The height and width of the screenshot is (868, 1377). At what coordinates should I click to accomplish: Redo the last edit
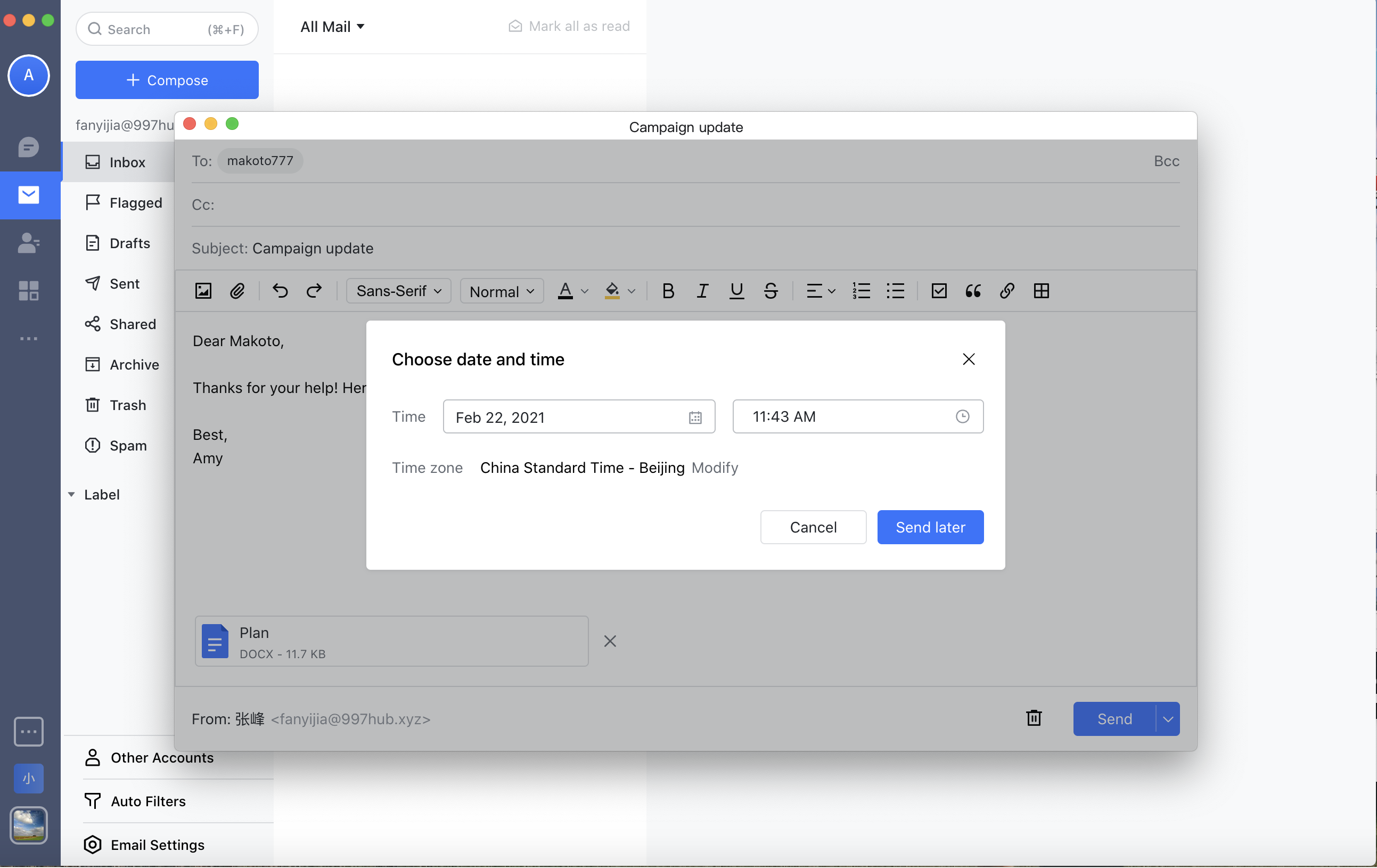[x=314, y=291]
